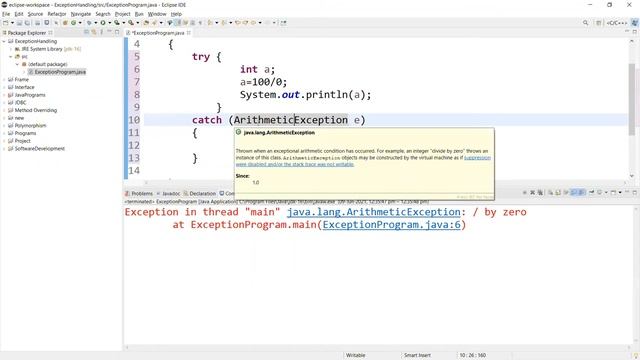
Task: Open java.lang.ArithmeticException link in console
Action: pyautogui.click(x=373, y=212)
